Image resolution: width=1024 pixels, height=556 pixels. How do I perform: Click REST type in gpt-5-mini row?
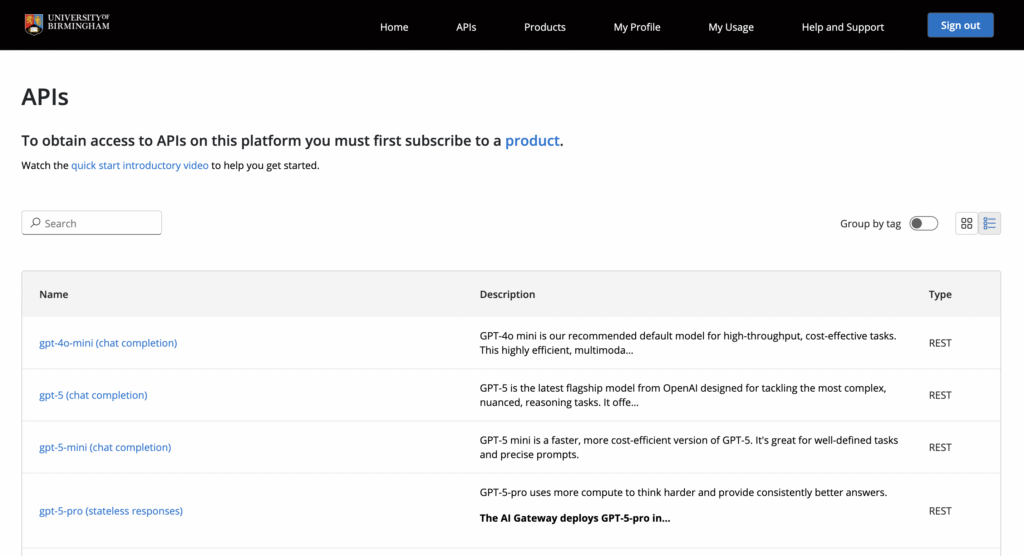(940, 448)
